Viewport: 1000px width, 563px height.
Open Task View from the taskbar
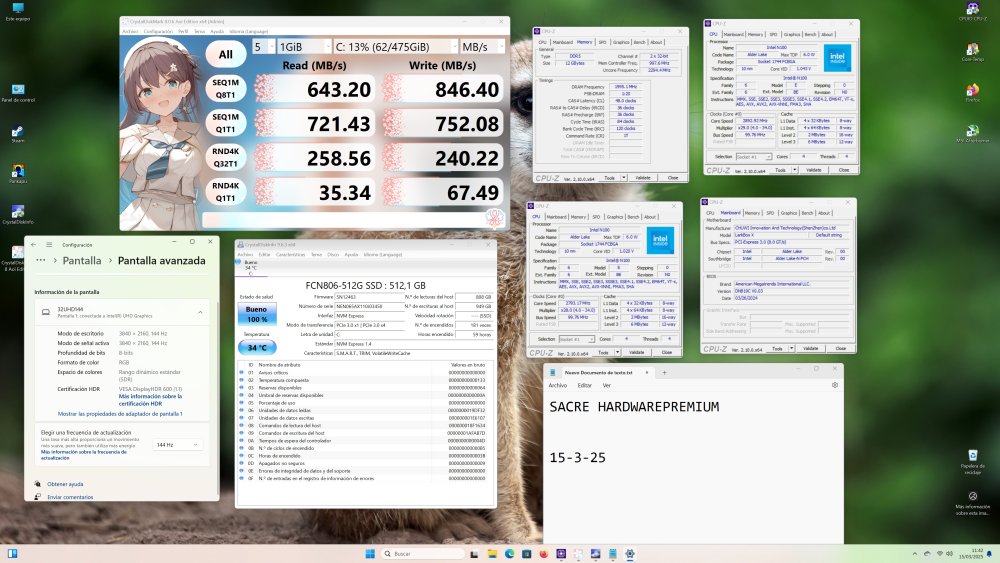pos(474,553)
